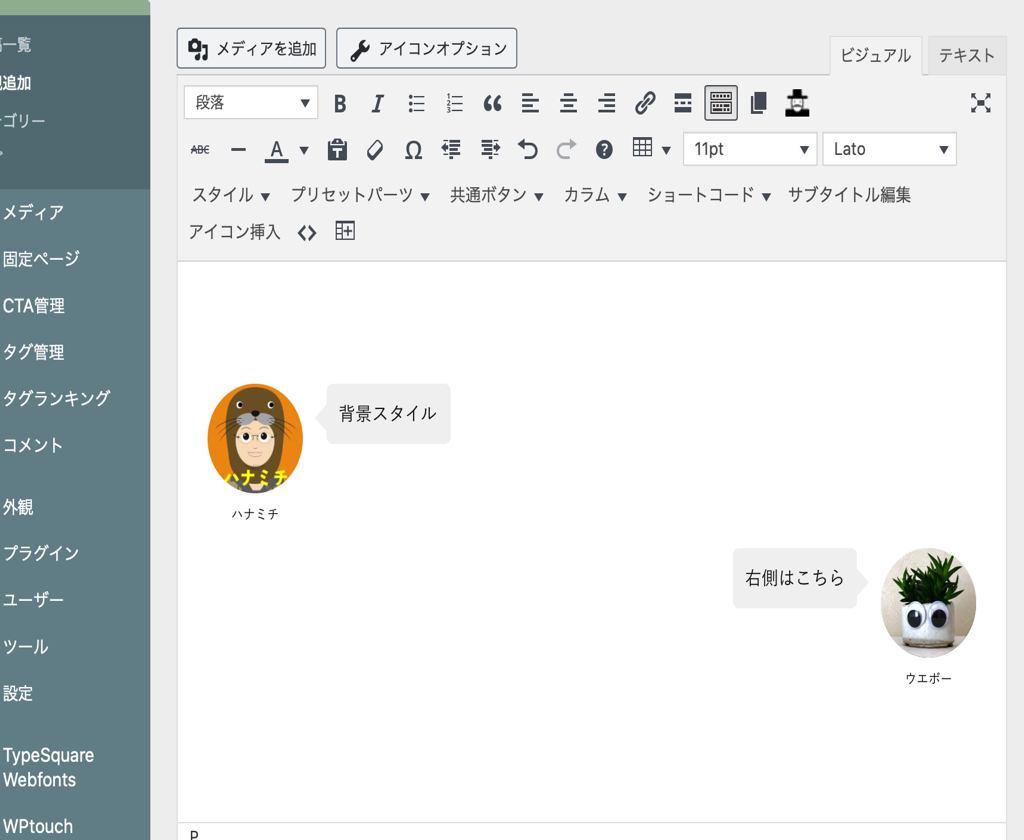Switch to the テキスト editor tab
Image resolution: width=1024 pixels, height=840 pixels.
(966, 56)
